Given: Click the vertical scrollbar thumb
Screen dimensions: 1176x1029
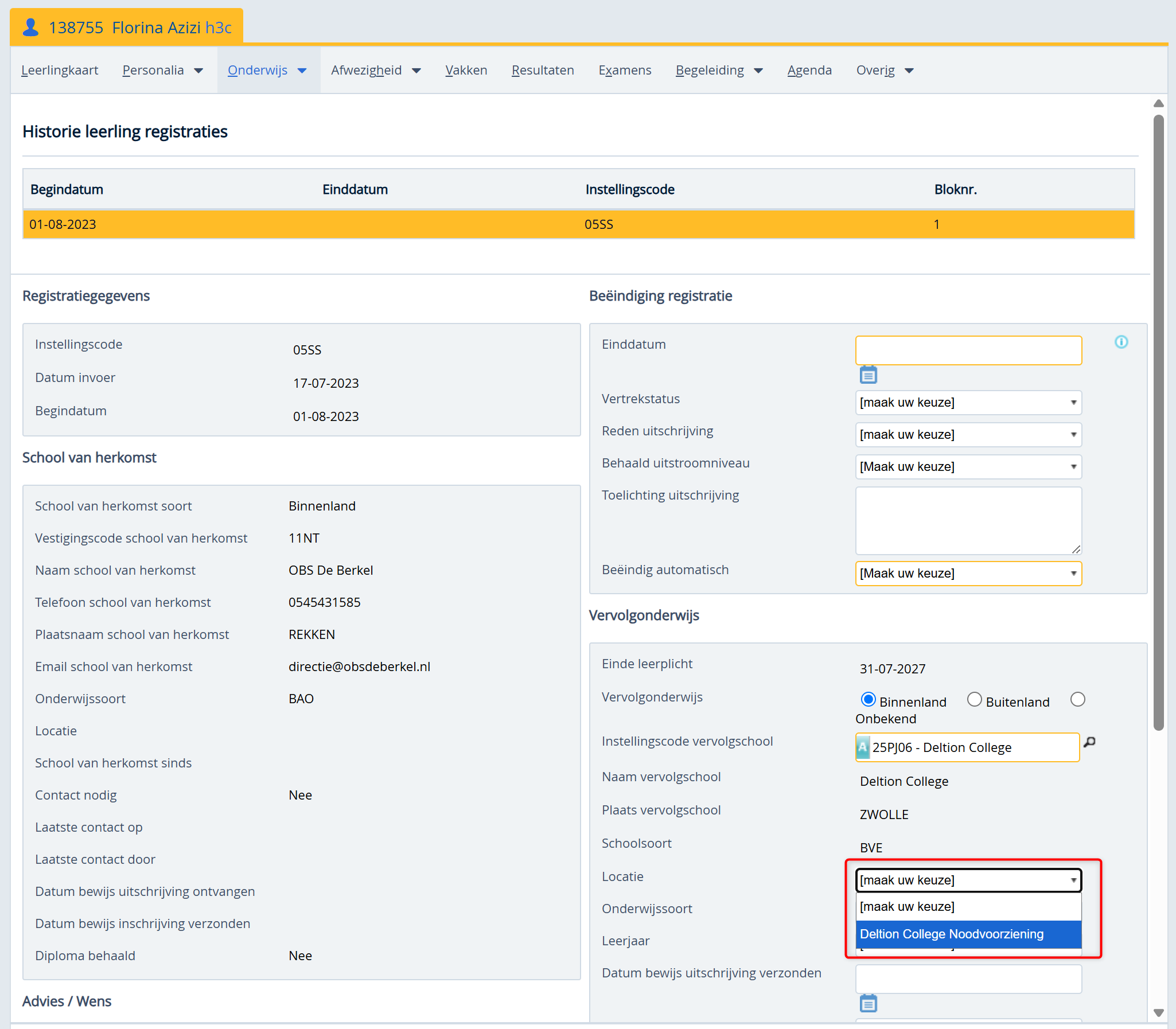Looking at the screenshot, I should point(1158,422).
